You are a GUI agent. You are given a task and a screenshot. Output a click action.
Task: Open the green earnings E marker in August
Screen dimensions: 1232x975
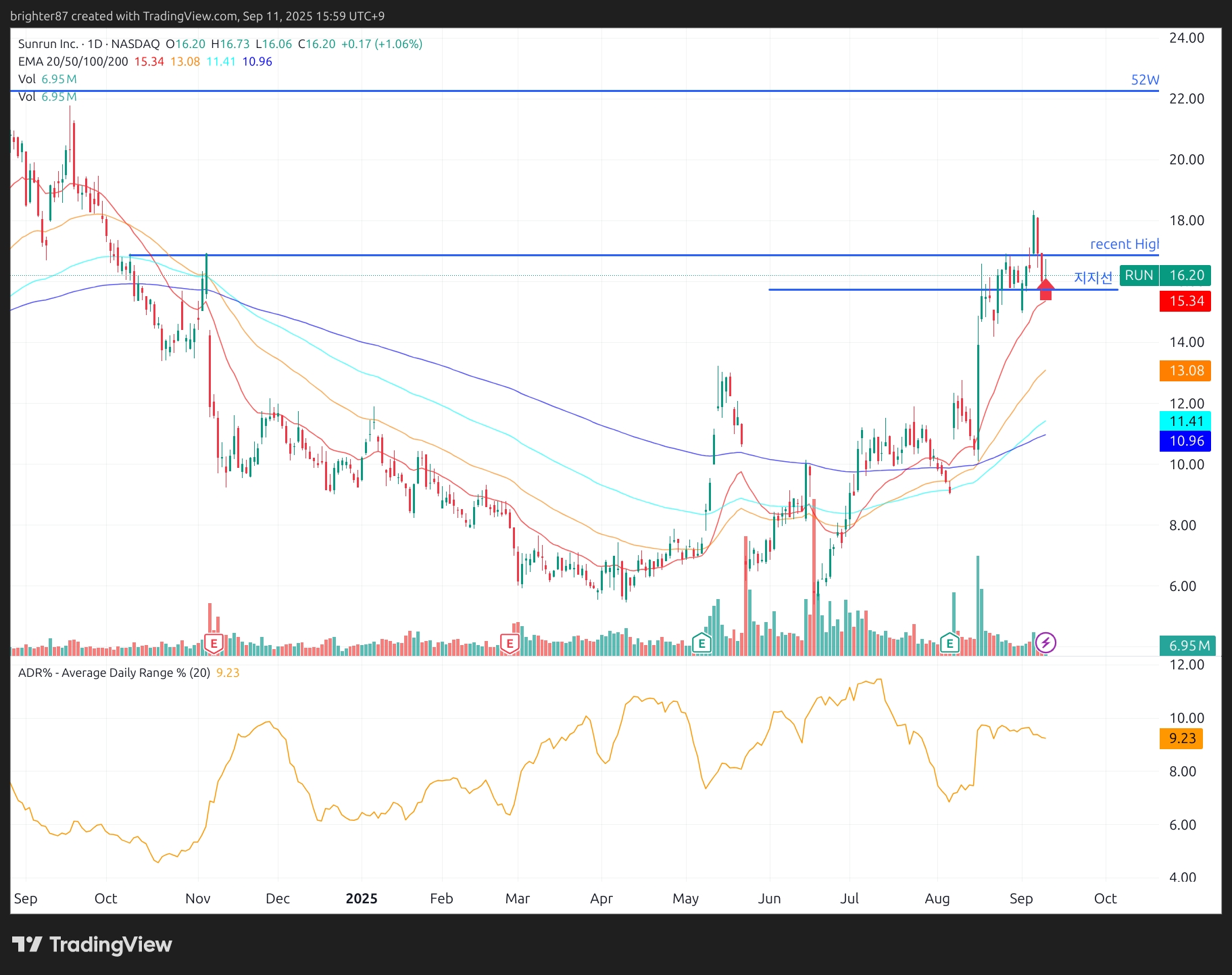[x=950, y=643]
